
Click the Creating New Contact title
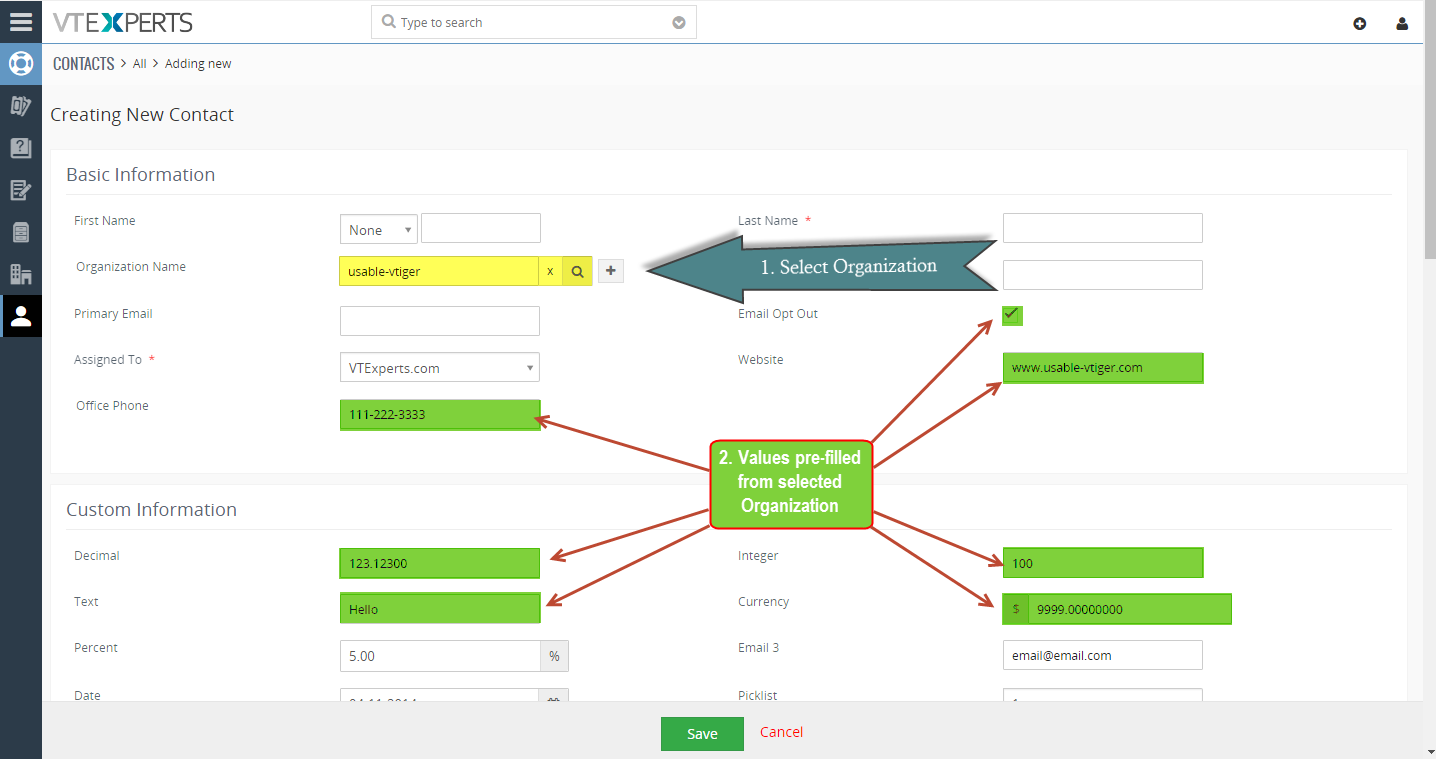pyautogui.click(x=142, y=115)
